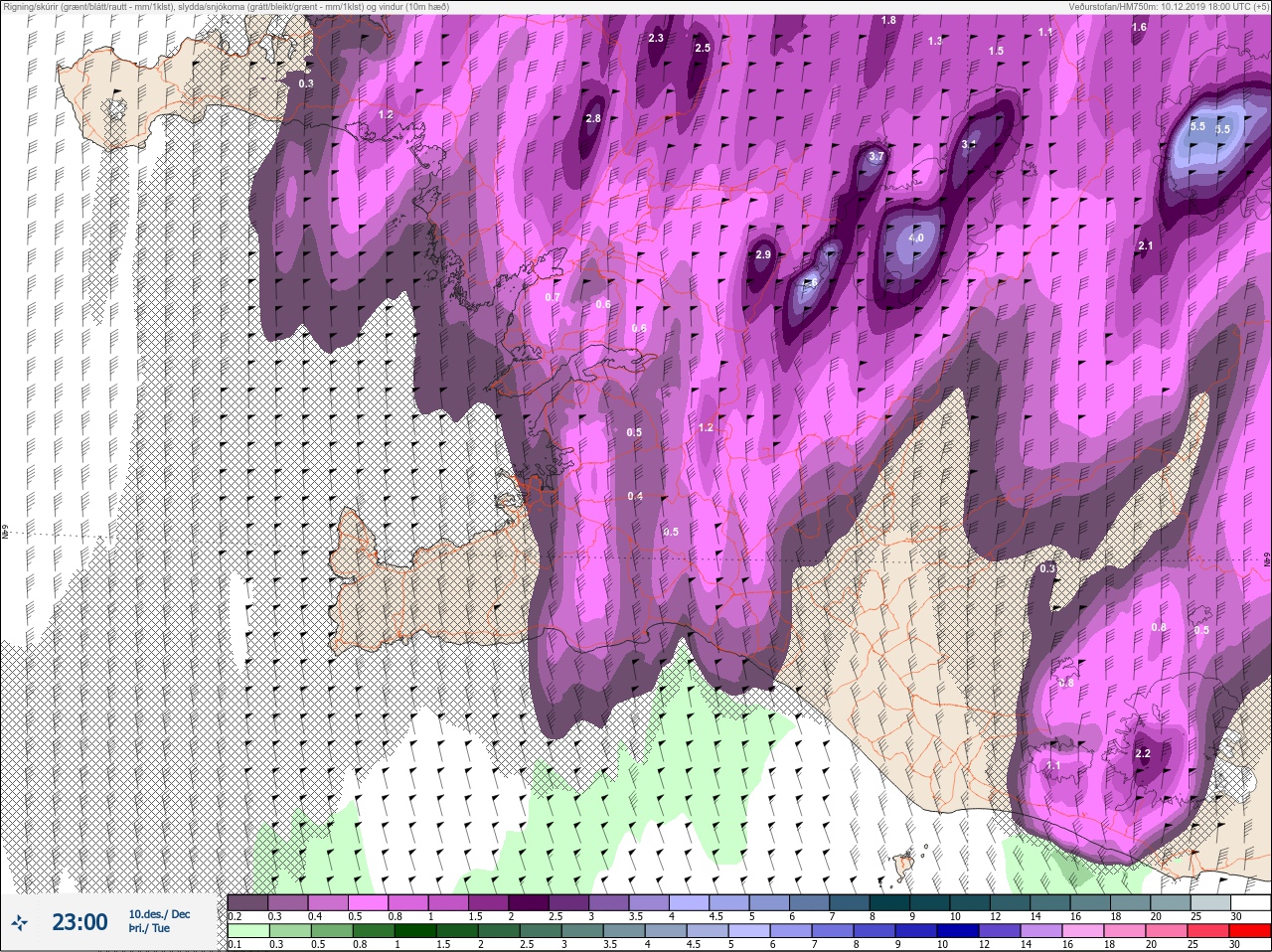The height and width of the screenshot is (952, 1272).
Task: Click the 2.5 precipitation value on map
Action: pos(703,48)
